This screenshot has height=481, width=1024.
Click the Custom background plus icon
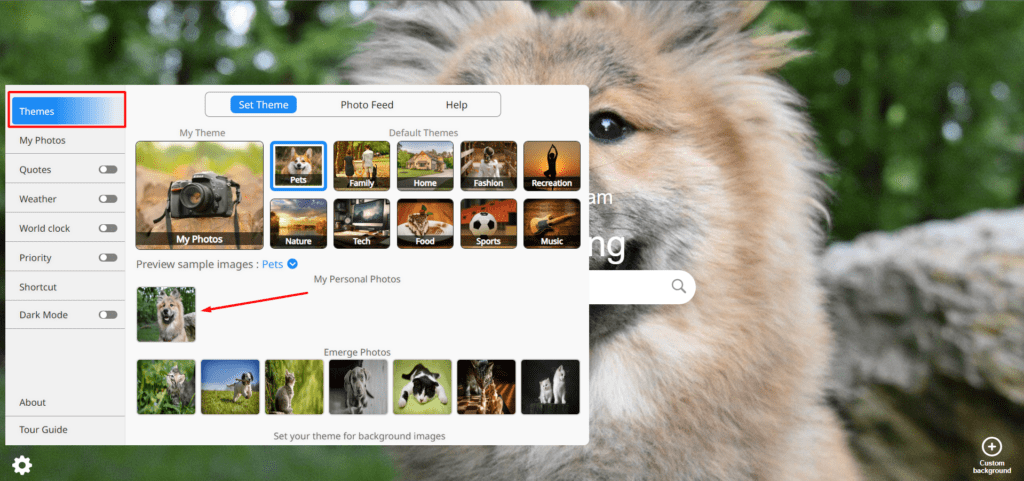pos(991,447)
